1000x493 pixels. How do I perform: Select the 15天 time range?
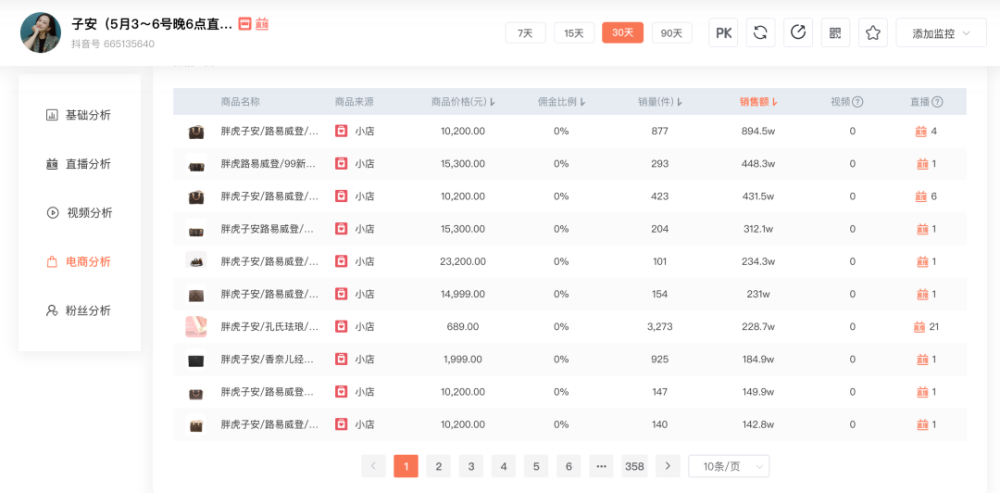pyautogui.click(x=574, y=33)
